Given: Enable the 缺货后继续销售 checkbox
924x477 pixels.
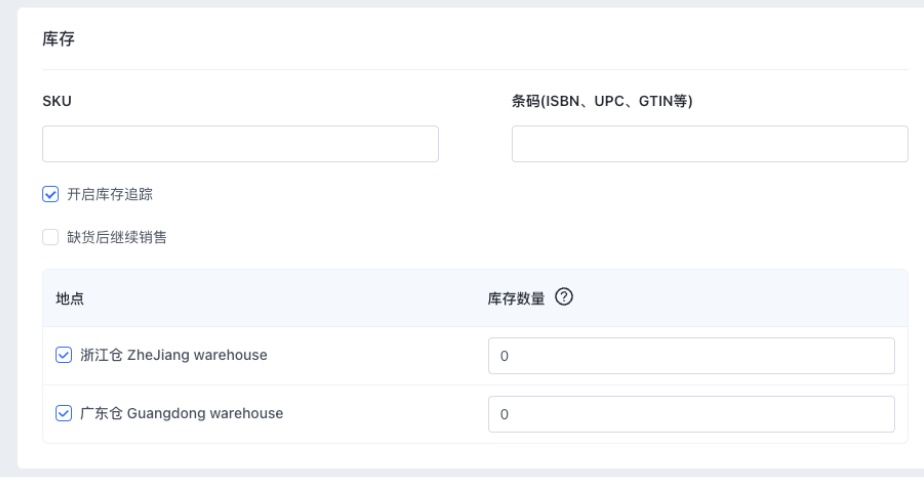Looking at the screenshot, I should pyautogui.click(x=51, y=237).
